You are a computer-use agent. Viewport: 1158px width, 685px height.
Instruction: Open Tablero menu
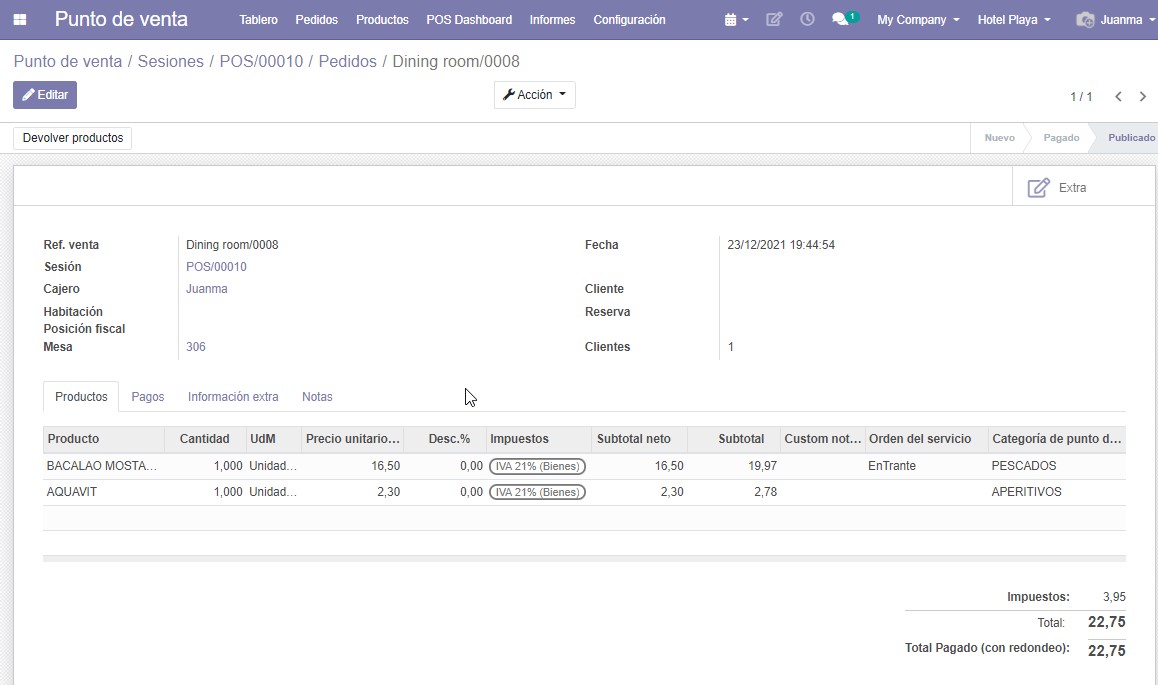pyautogui.click(x=258, y=20)
